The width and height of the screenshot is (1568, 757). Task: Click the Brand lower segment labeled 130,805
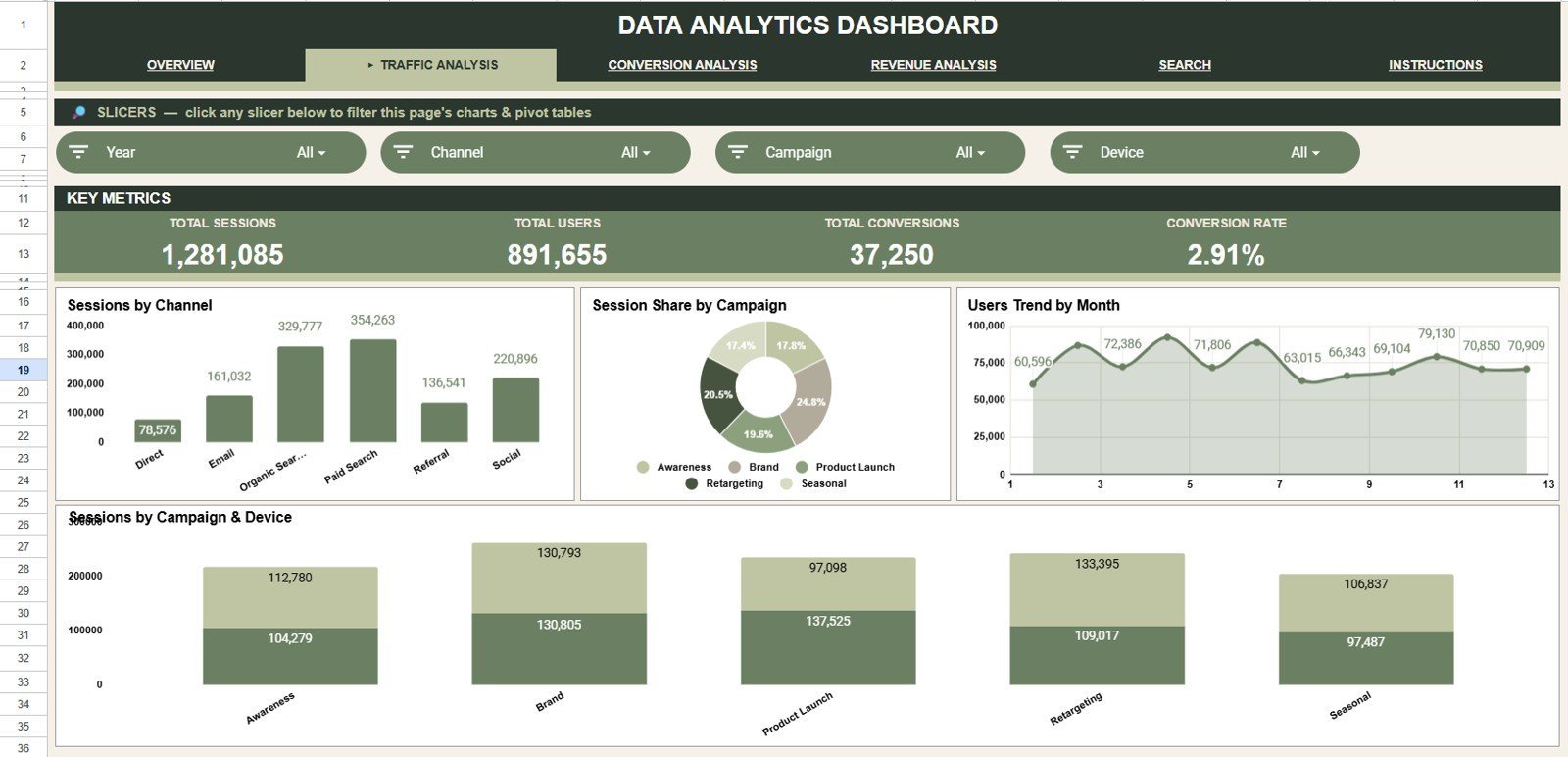[x=559, y=649]
